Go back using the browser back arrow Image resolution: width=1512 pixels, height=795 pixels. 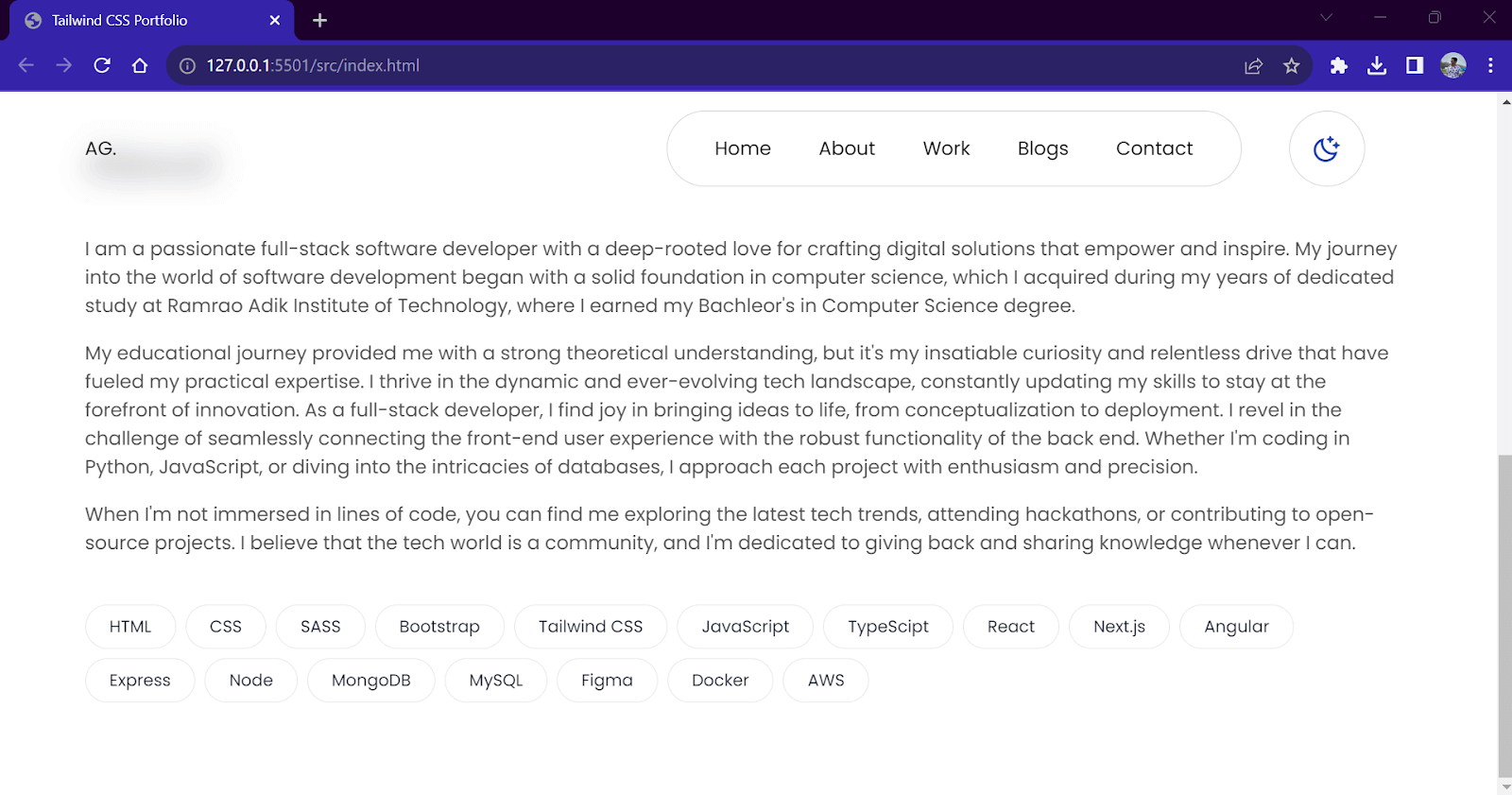pos(26,65)
